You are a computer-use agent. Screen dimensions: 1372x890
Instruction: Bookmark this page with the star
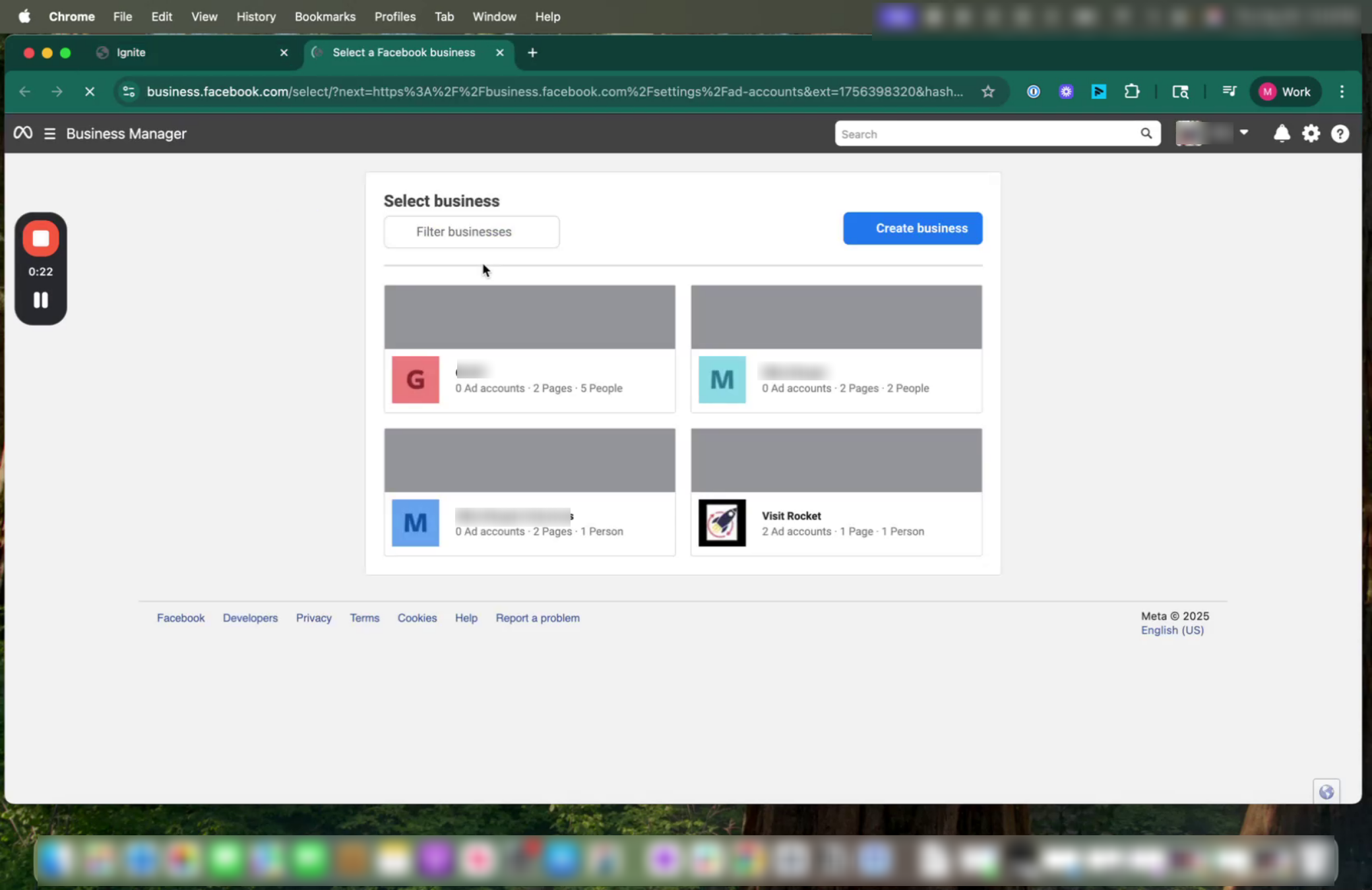click(x=988, y=92)
